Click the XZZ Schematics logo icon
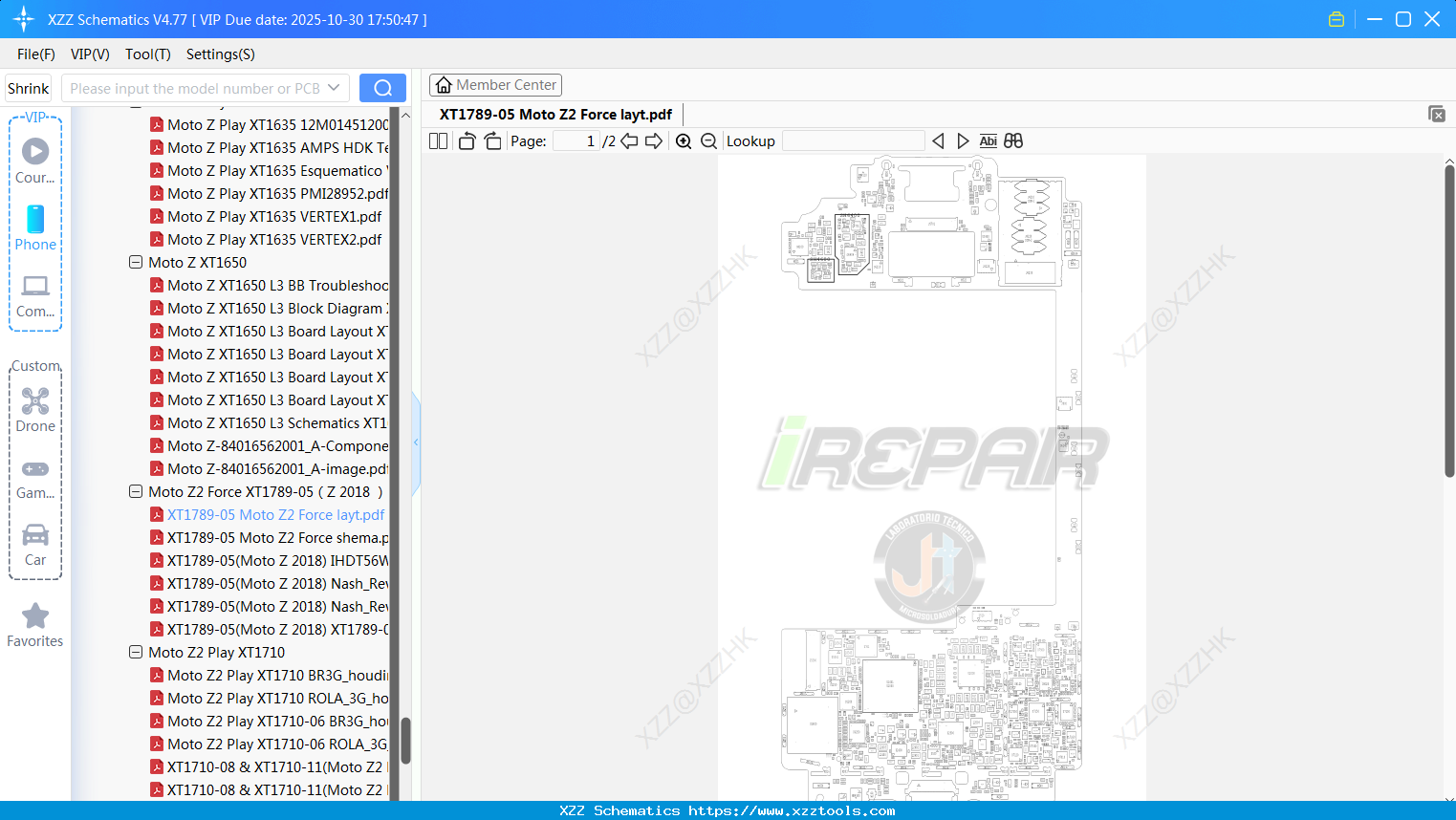 coord(23,19)
